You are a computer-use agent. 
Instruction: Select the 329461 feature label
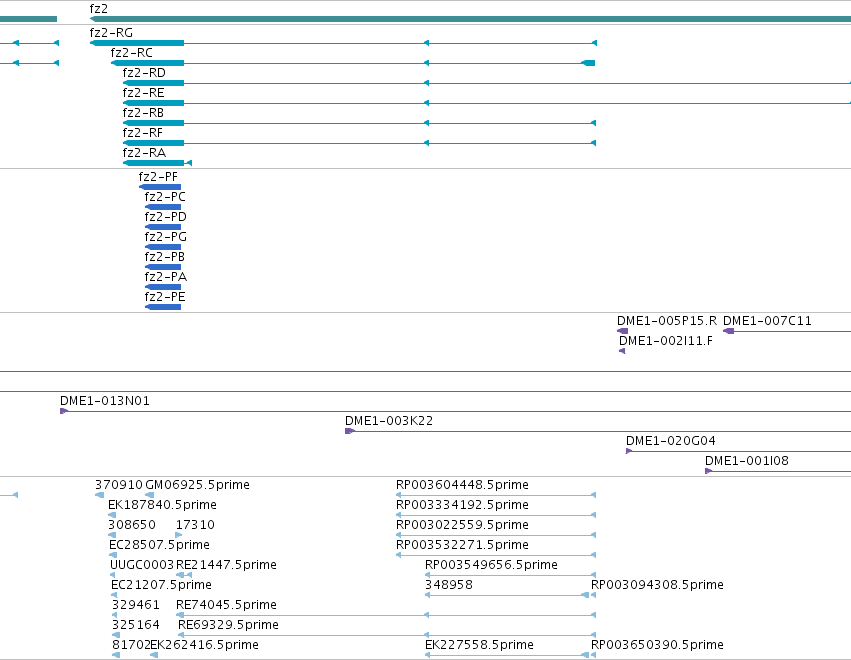coord(136,605)
